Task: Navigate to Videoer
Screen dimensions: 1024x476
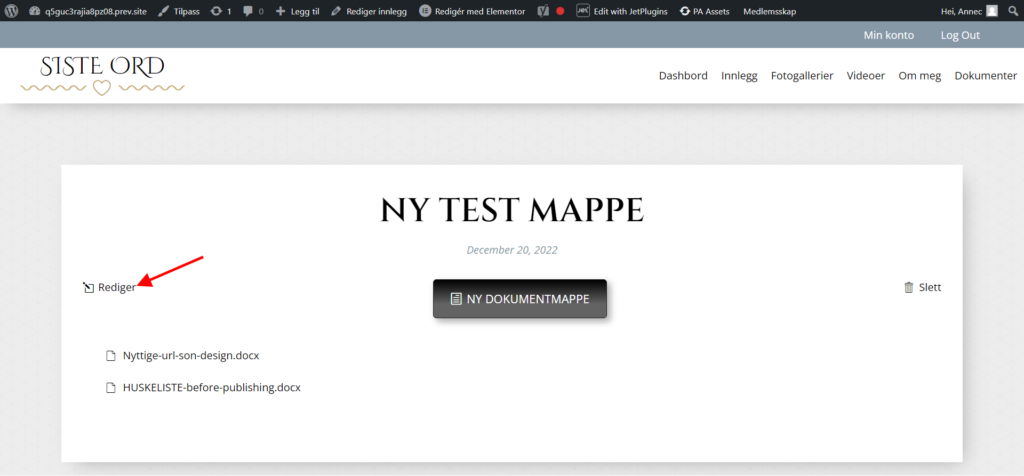Action: point(866,76)
